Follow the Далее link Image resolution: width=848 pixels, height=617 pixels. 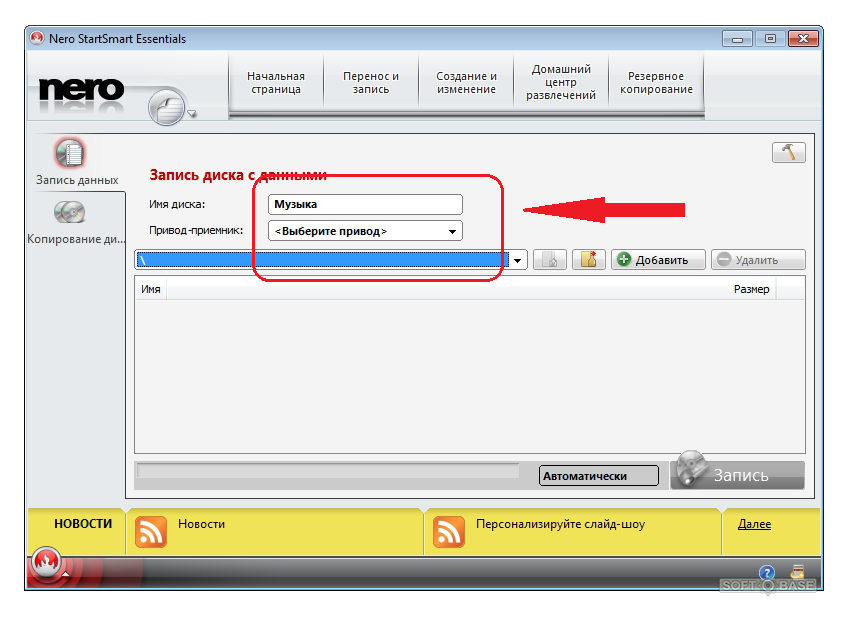click(754, 524)
